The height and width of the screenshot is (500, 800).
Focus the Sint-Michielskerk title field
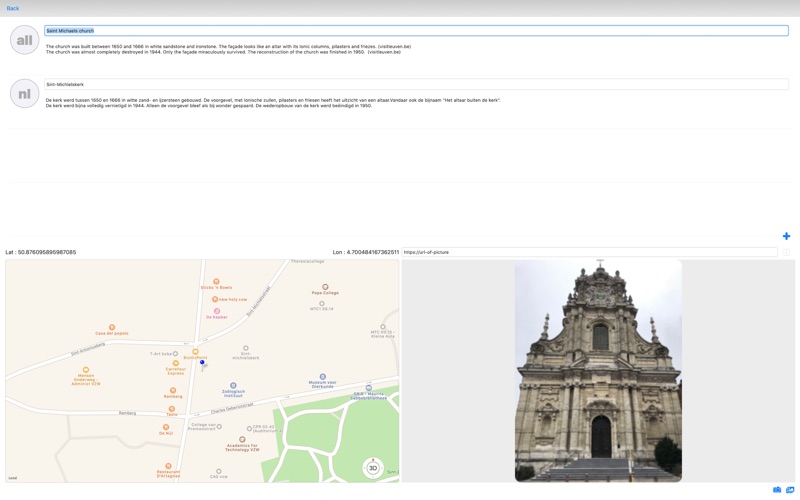tap(416, 84)
